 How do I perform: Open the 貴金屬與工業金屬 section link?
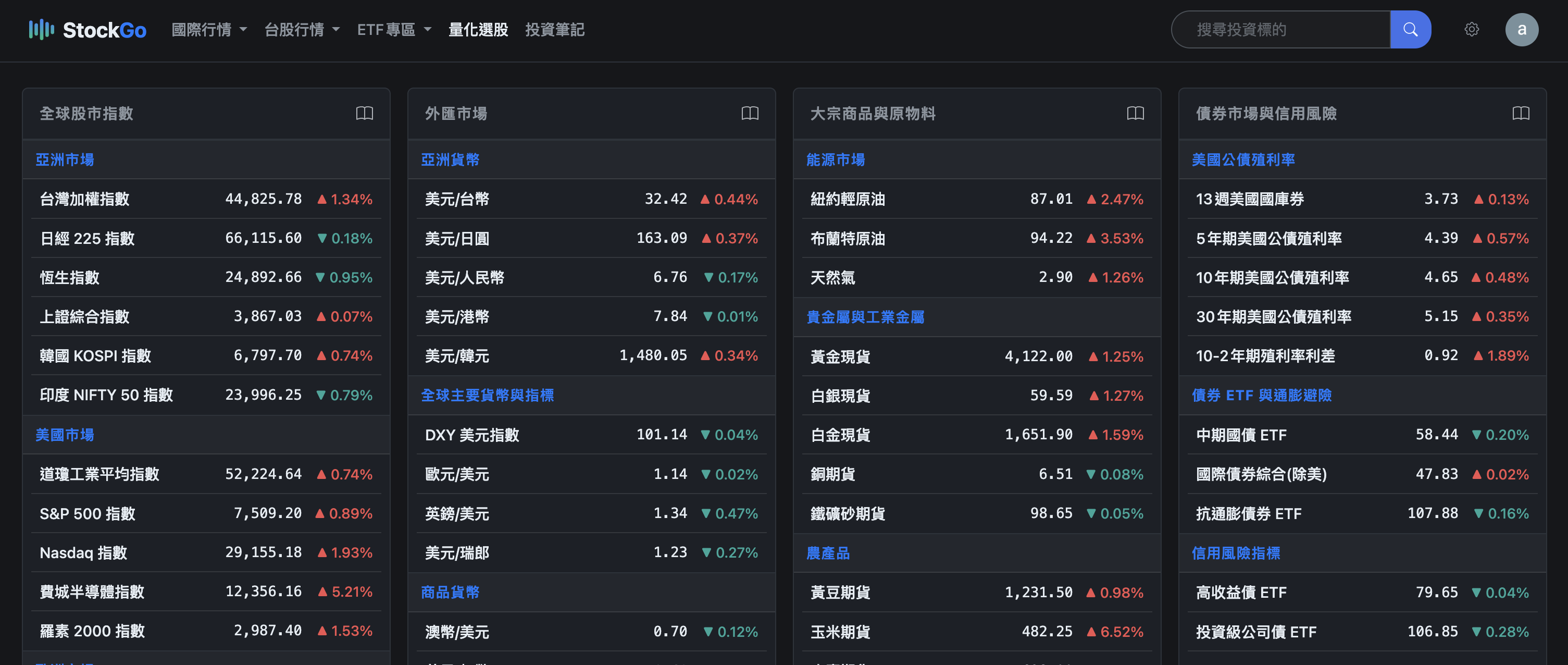click(x=865, y=317)
